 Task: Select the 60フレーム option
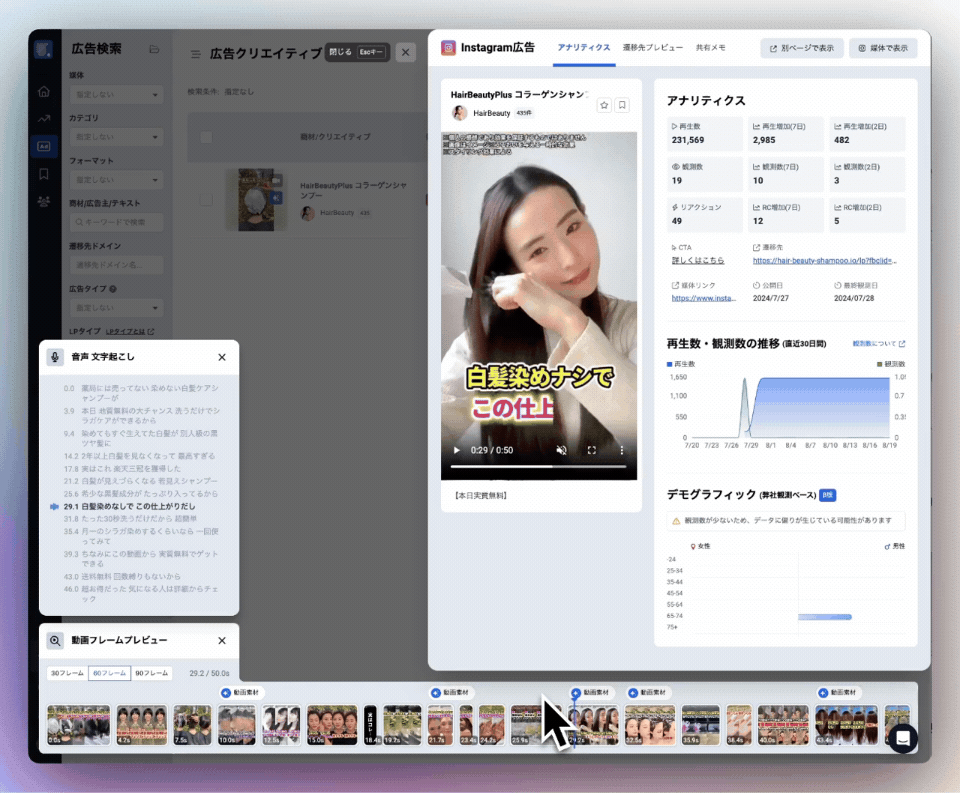[109, 673]
